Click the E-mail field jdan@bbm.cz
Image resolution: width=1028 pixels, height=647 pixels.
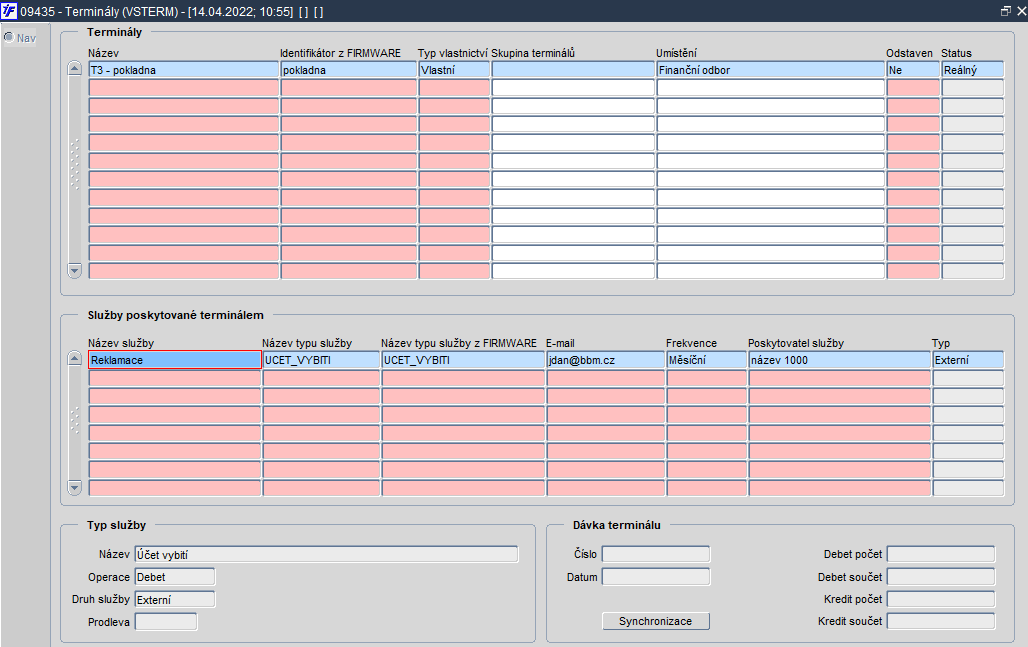point(605,360)
